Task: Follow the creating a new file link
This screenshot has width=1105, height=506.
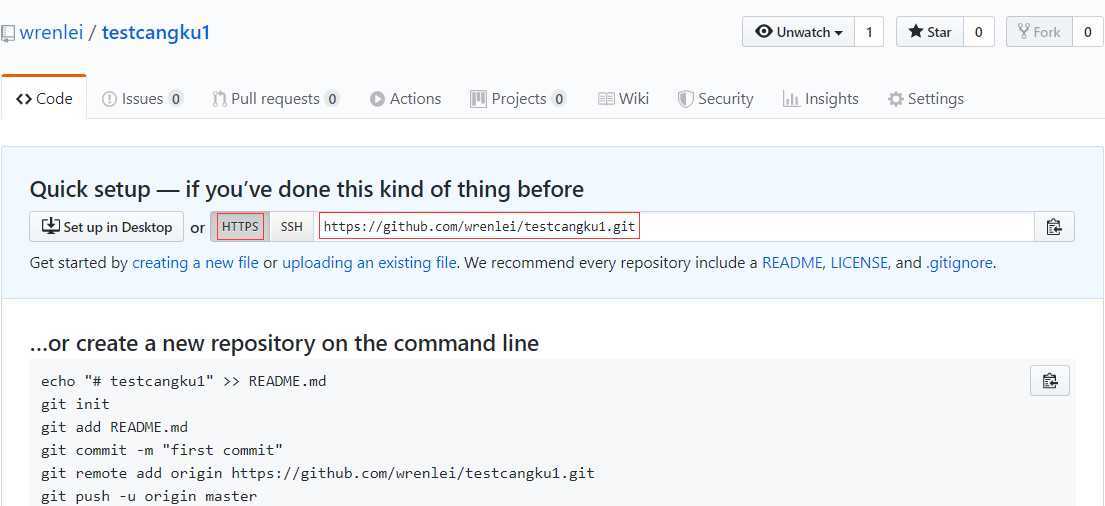Action: pyautogui.click(x=195, y=263)
